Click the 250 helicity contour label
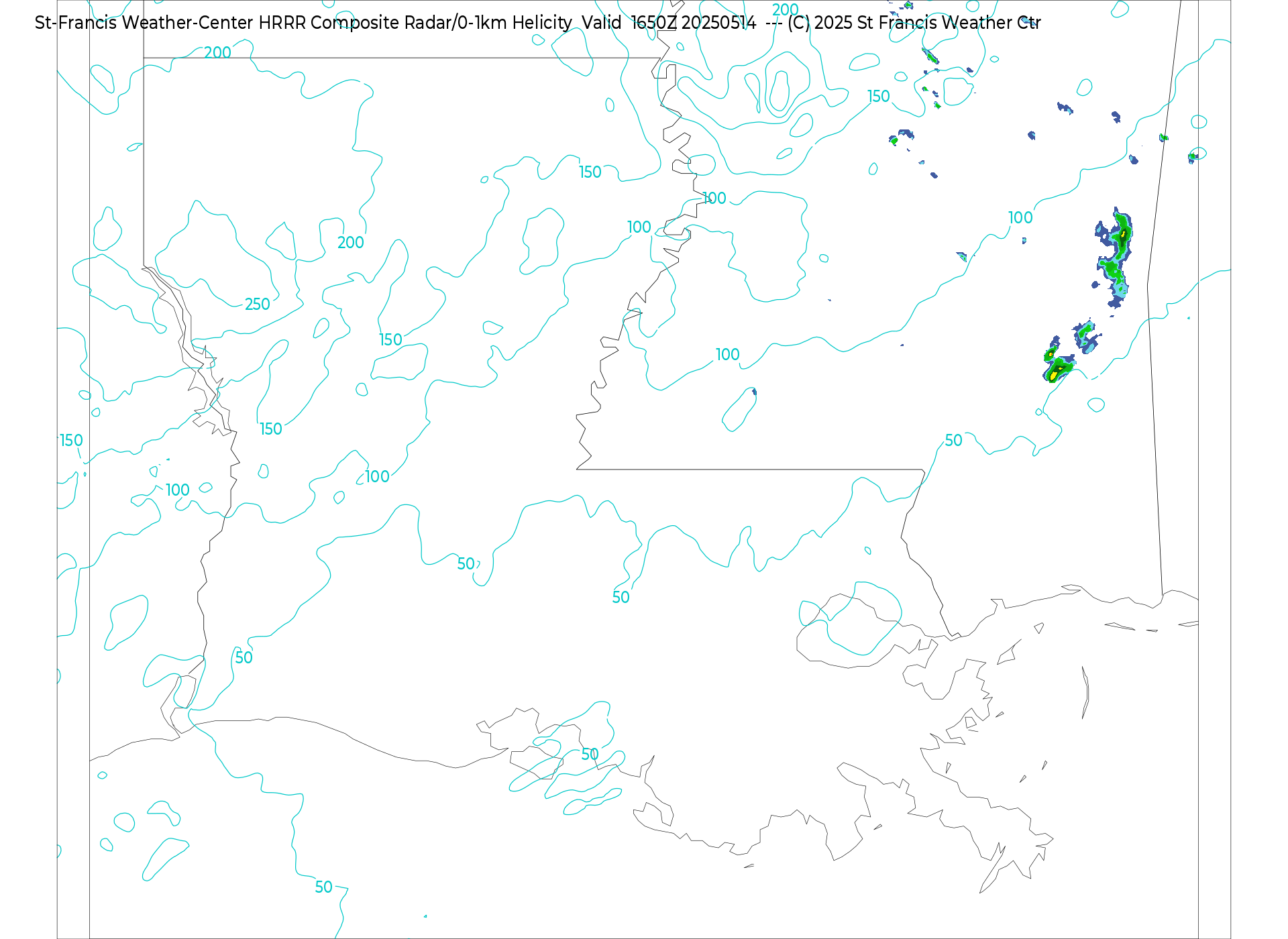The image size is (1288, 939). pos(257,305)
